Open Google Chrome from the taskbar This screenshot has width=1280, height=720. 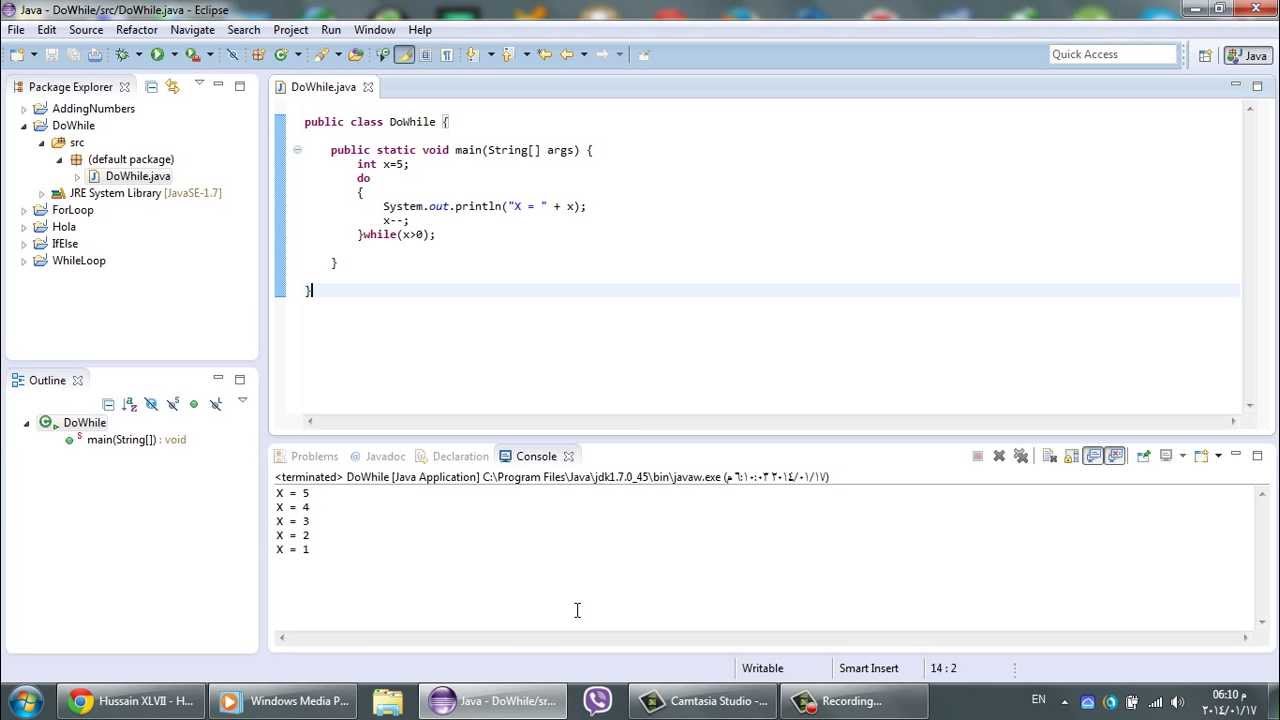[x=132, y=701]
